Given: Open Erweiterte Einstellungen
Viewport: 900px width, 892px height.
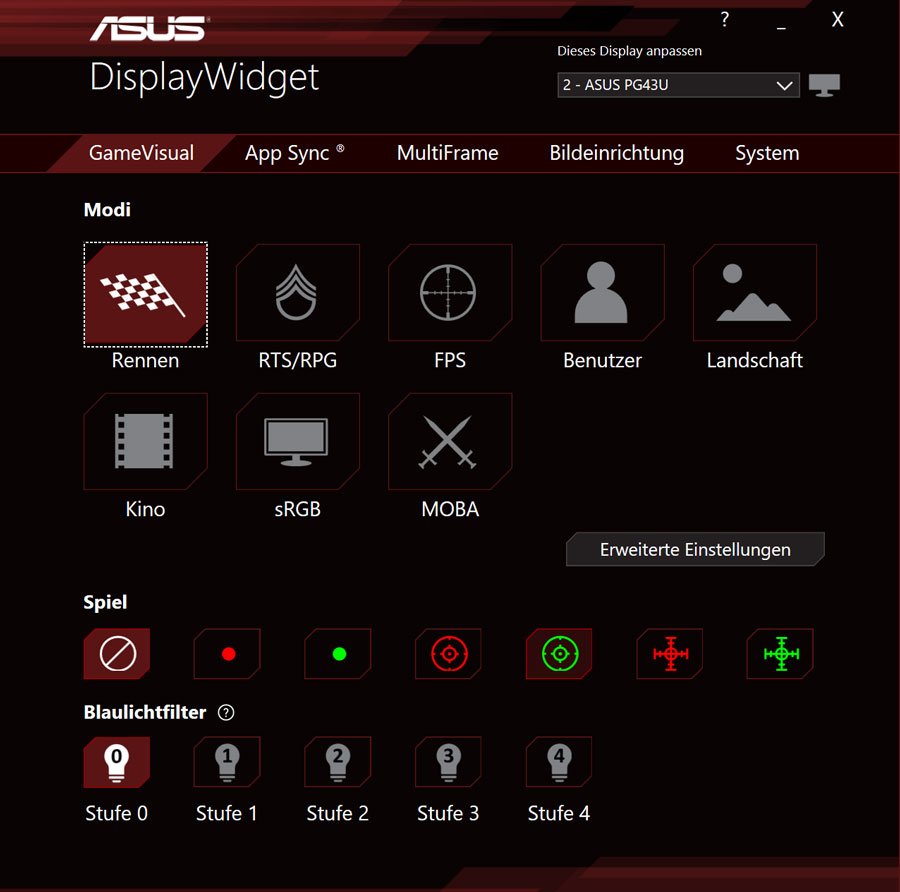Looking at the screenshot, I should [695, 549].
